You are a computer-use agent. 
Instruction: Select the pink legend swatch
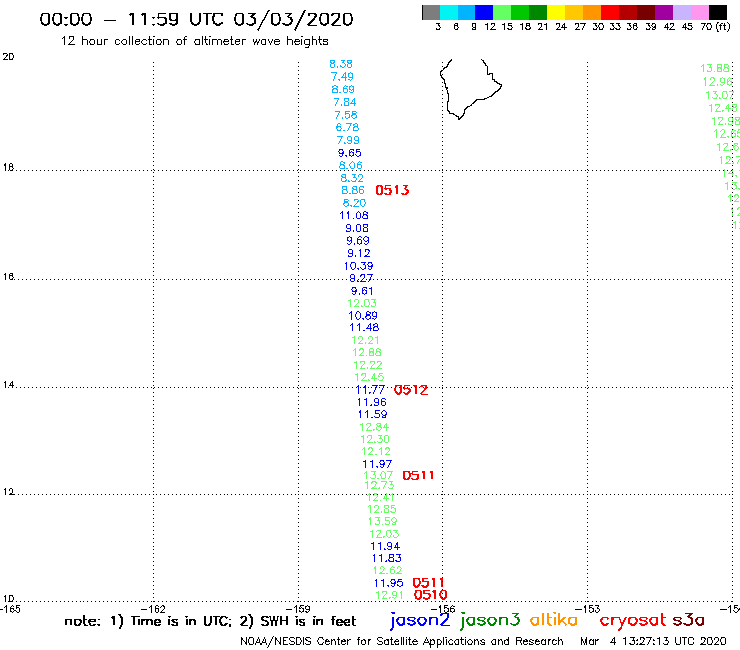(x=699, y=12)
